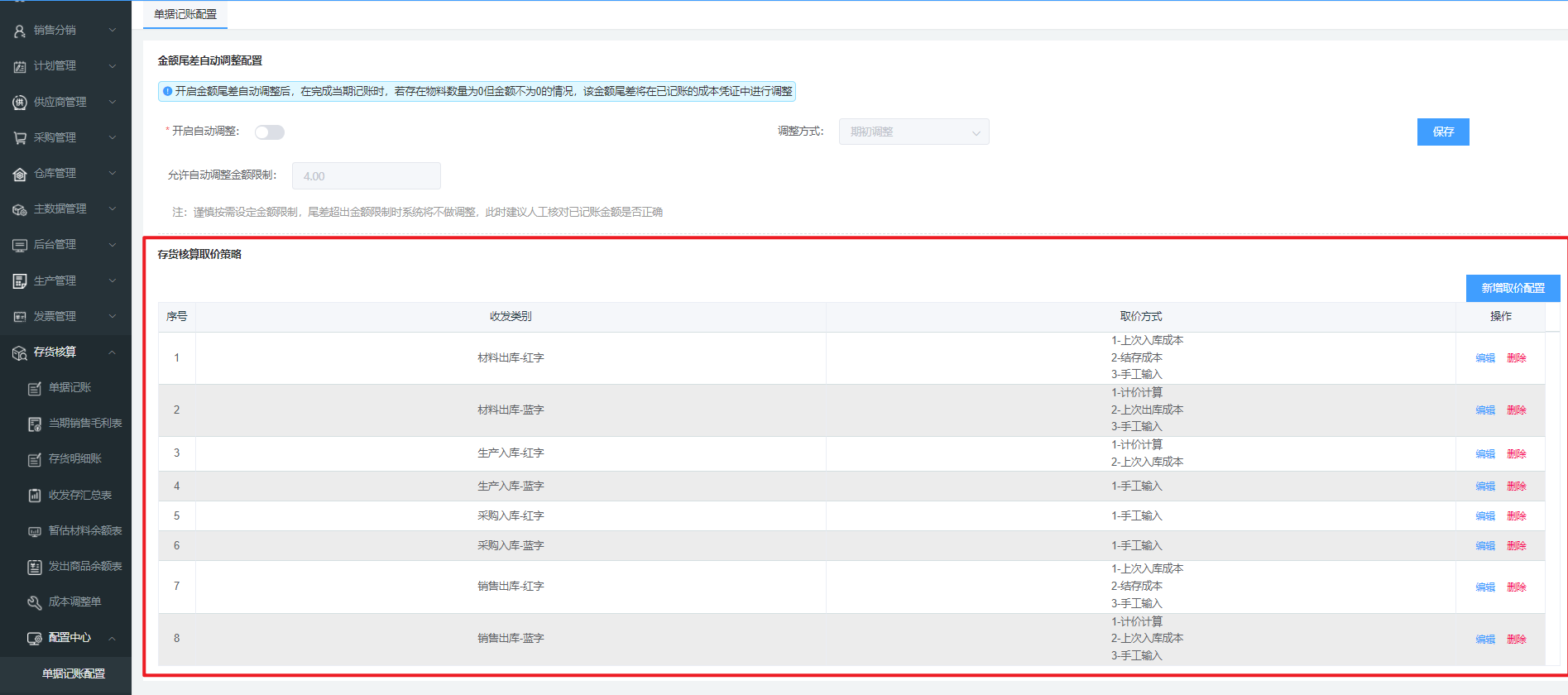
Task: Select the 单据记账配置 tab at top
Action: (185, 14)
